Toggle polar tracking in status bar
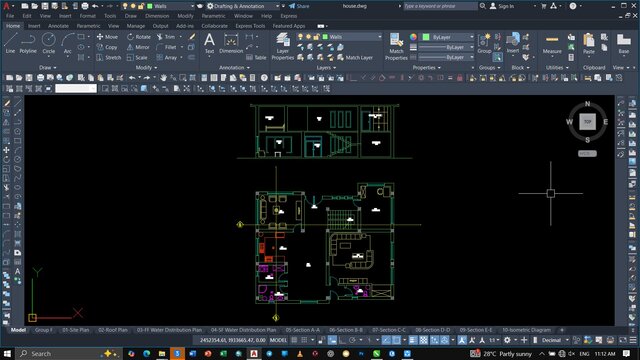The image size is (640, 360). 352,340
